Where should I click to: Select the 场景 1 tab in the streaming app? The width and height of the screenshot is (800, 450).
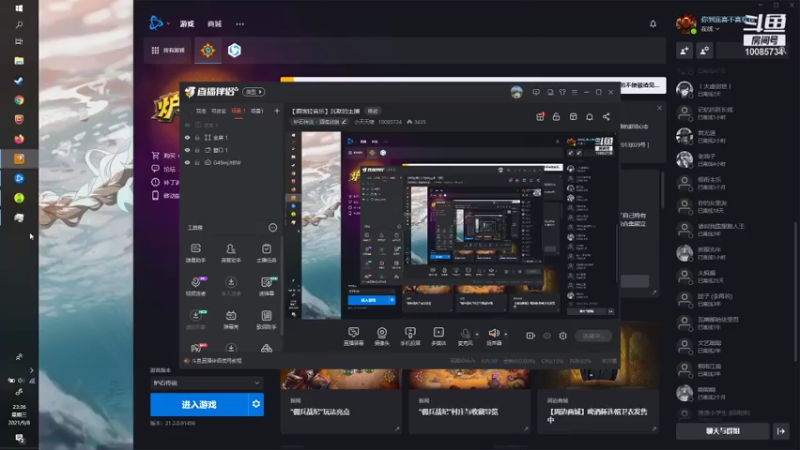(238, 111)
